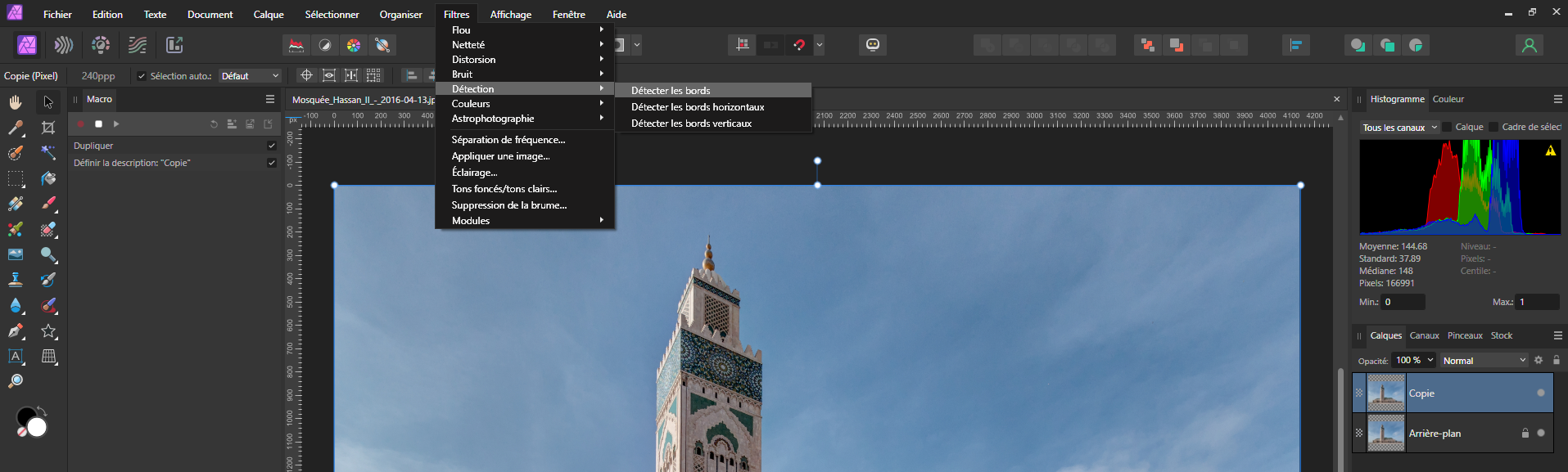
Task: Pick the Artistic Text tool
Action: coord(16,356)
